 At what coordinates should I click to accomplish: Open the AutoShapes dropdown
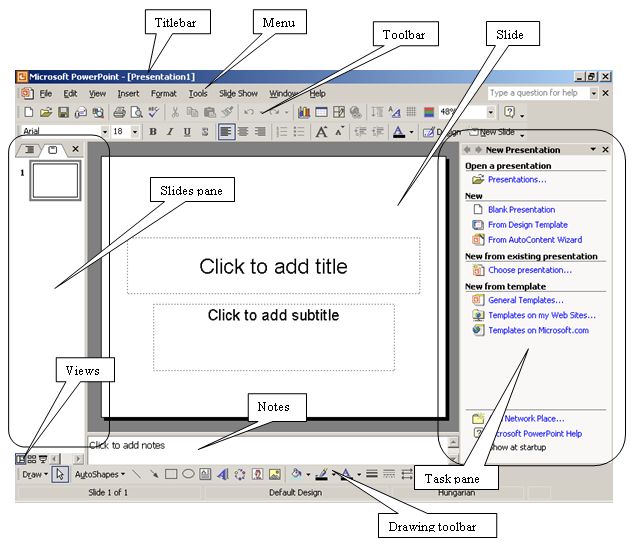pos(100,474)
